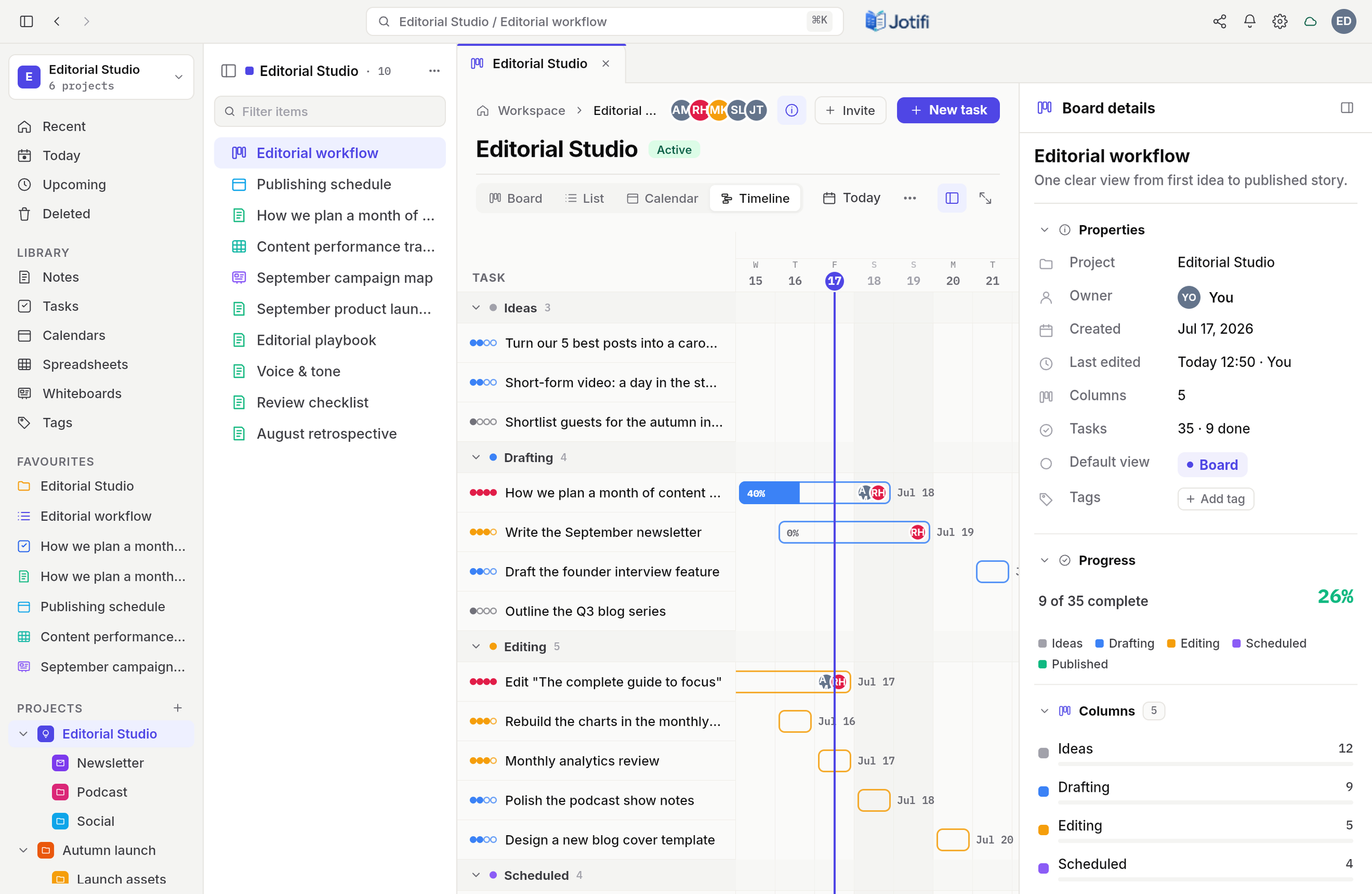This screenshot has height=894, width=1372.
Task: Open settings gear icon
Action: [x=1280, y=21]
